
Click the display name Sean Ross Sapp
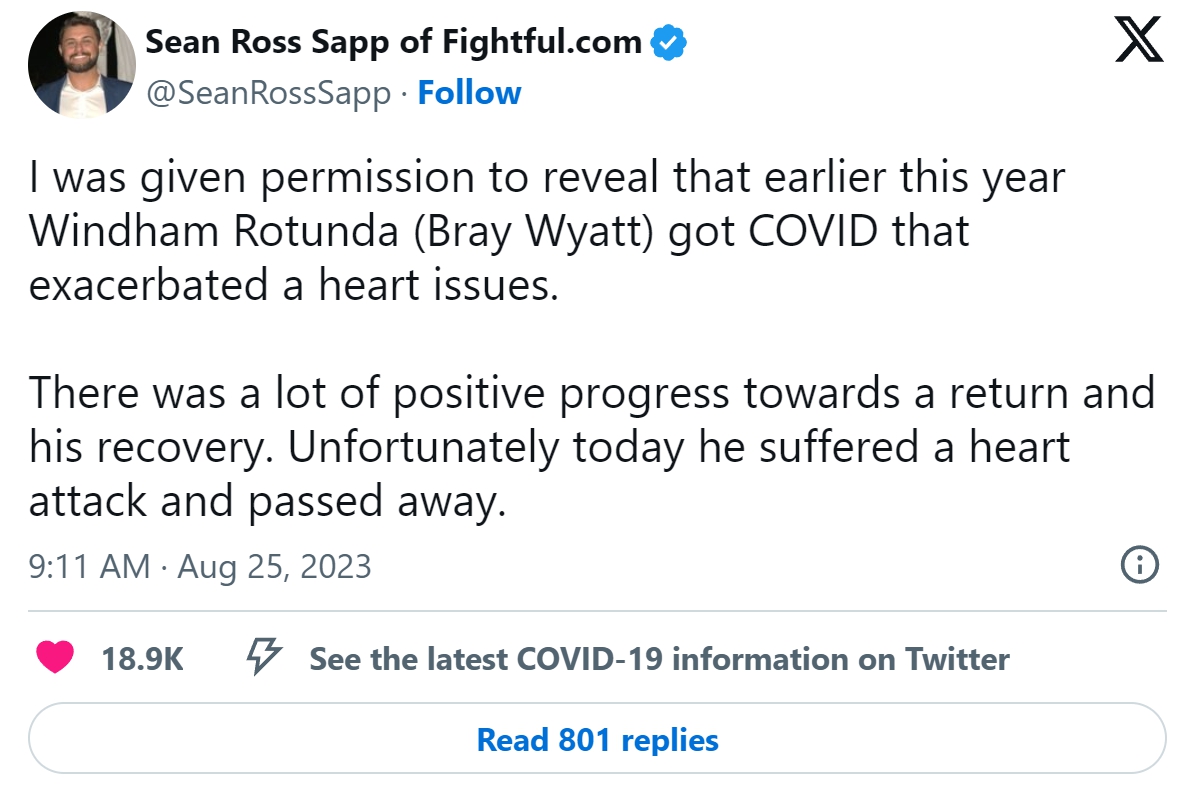pyautogui.click(x=393, y=42)
